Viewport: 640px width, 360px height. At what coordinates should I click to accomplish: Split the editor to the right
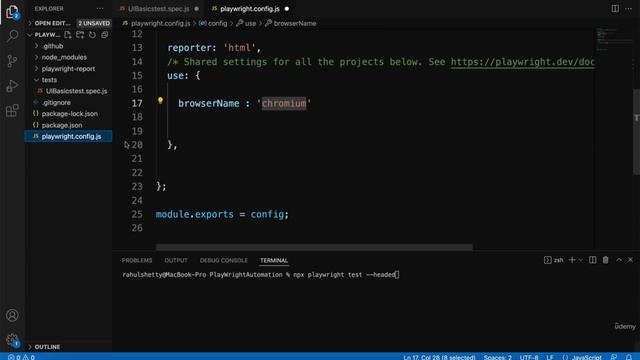(x=615, y=9)
